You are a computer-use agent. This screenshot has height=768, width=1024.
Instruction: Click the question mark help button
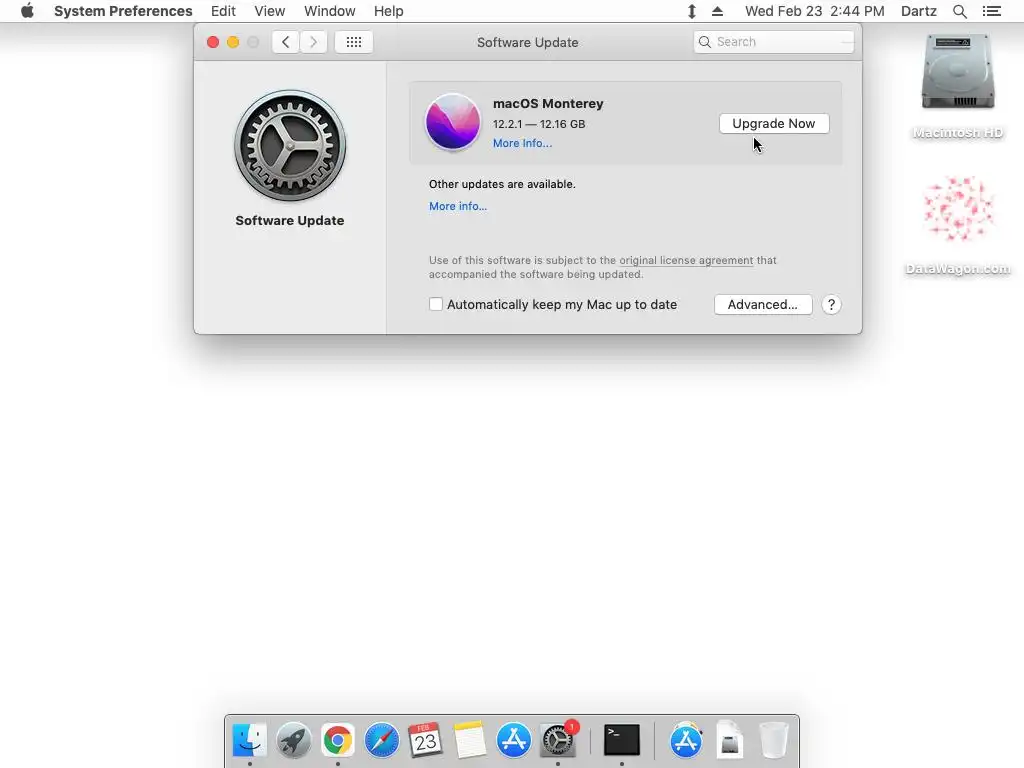click(x=831, y=304)
